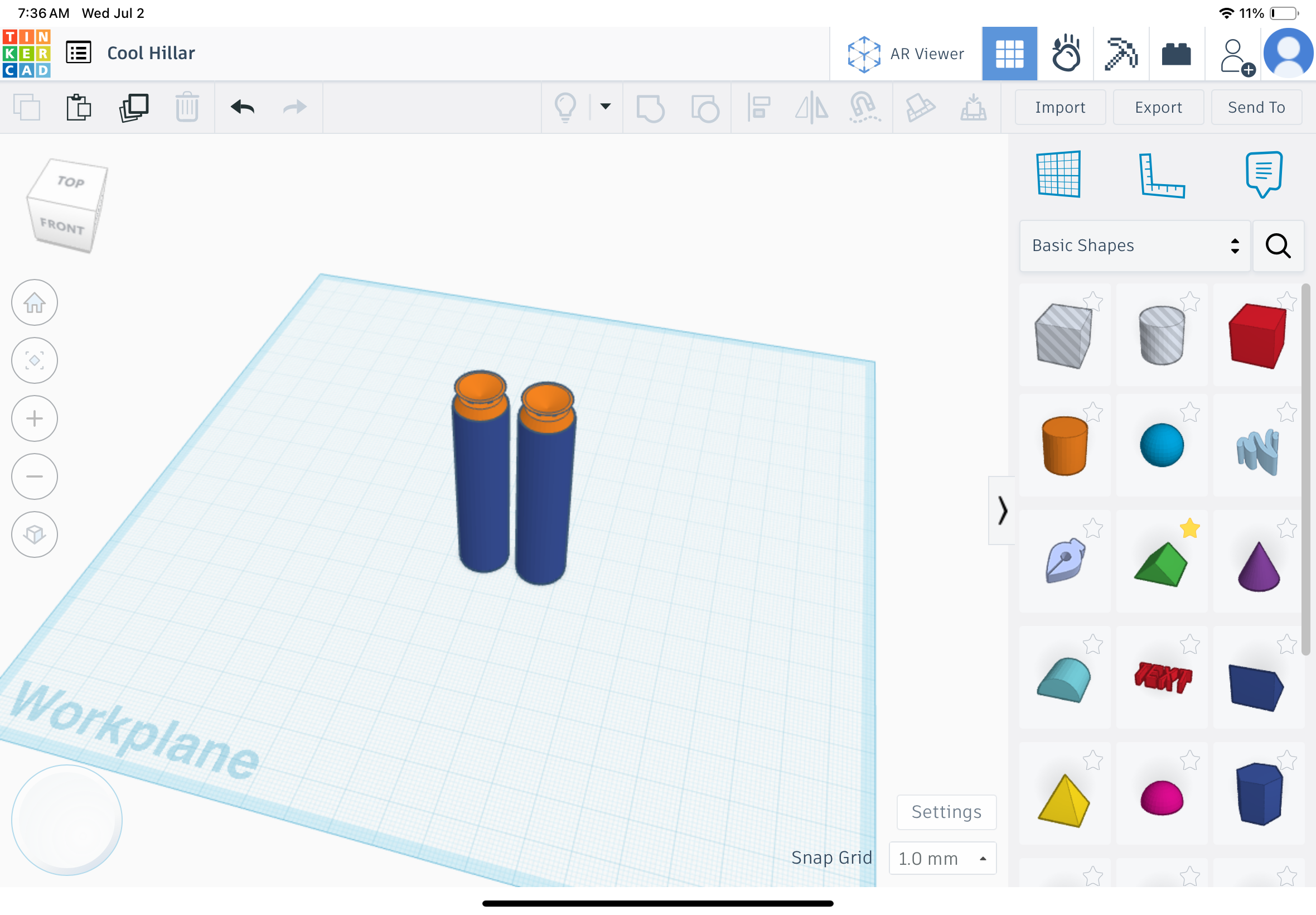Open workplane Settings
Image resolution: width=1316 pixels, height=915 pixels.
[x=946, y=812]
